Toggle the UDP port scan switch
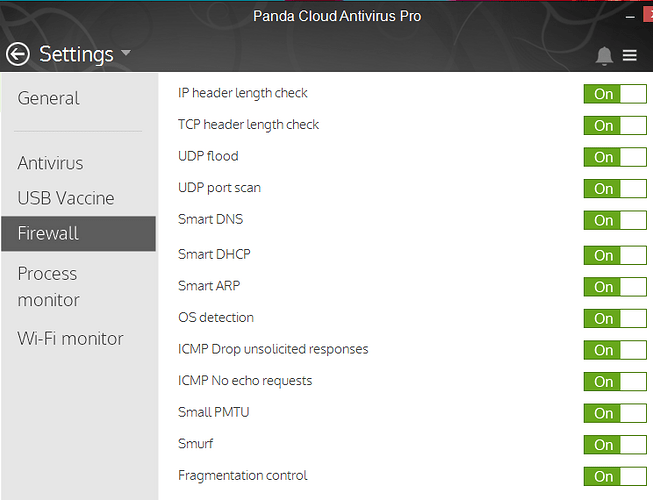653x500 pixels. click(x=615, y=188)
